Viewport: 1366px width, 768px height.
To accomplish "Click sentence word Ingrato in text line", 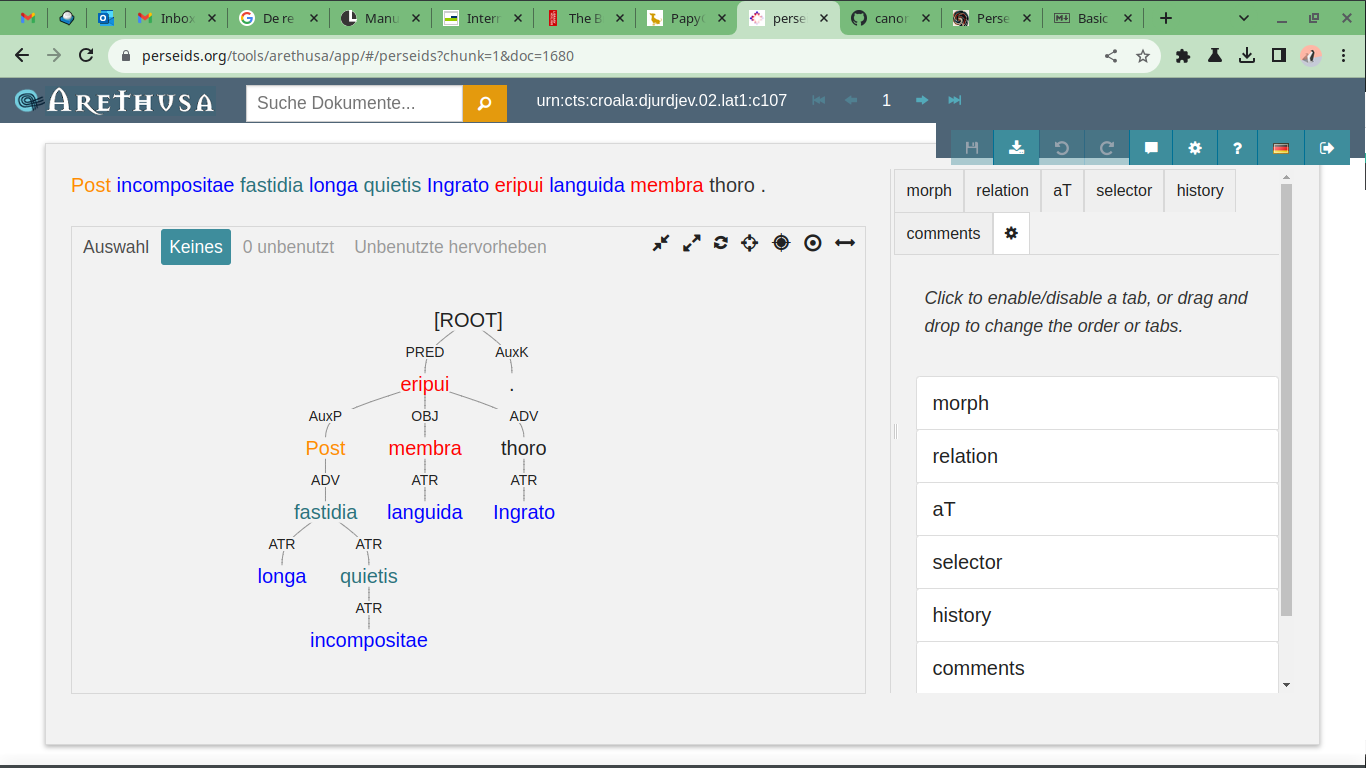I will click(458, 185).
